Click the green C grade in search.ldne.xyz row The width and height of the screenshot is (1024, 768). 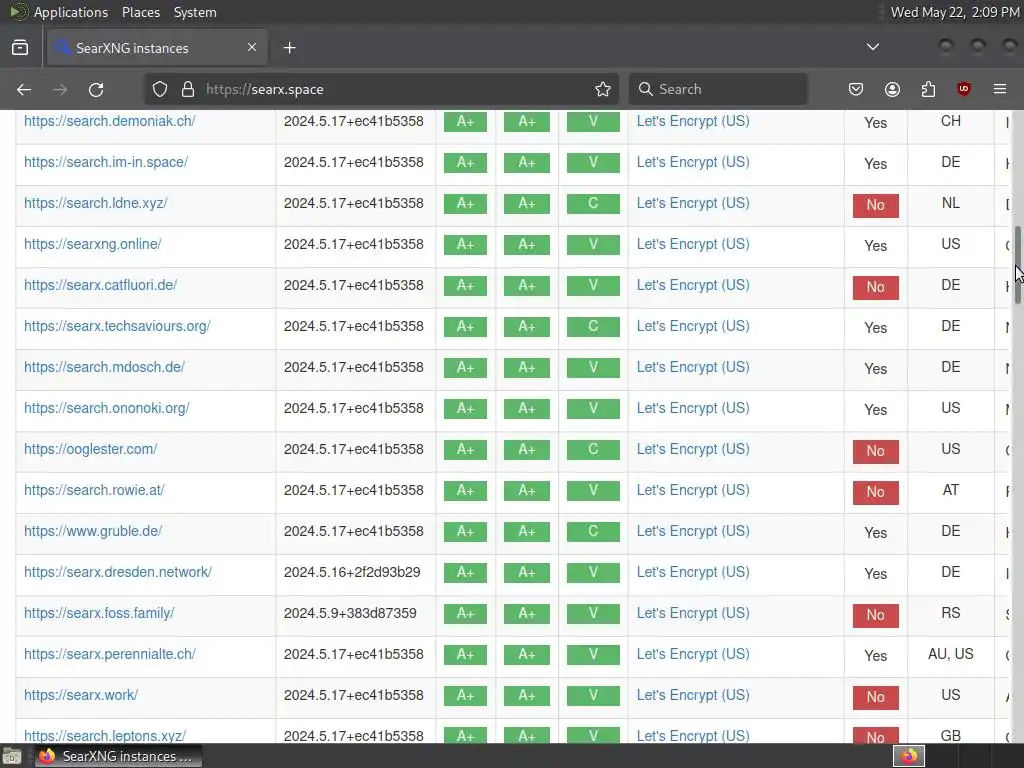[593, 203]
